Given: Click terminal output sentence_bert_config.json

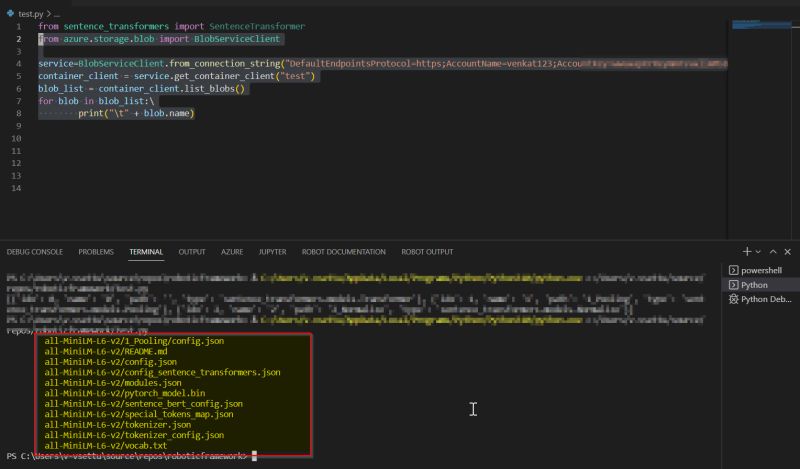Looking at the screenshot, I should (143, 404).
